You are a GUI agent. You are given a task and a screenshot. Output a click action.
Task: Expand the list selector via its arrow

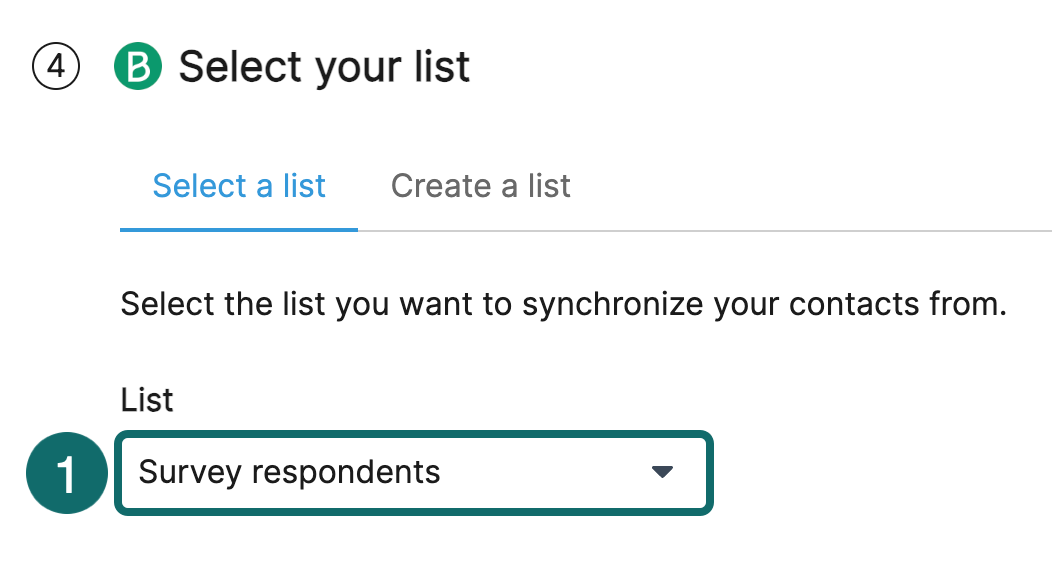[x=662, y=472]
